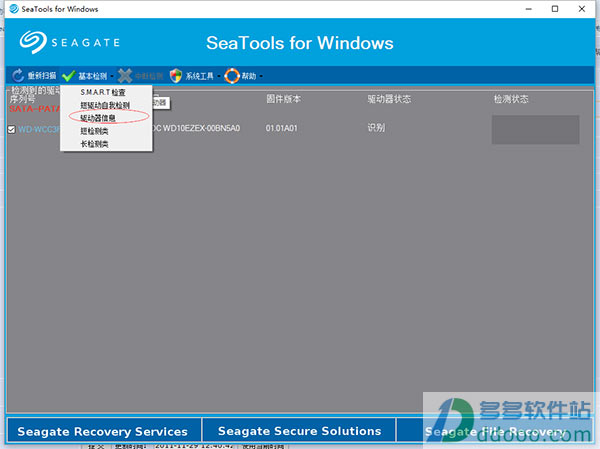Expand the 帮助 dropdown arrow
600x449 pixels.
[x=261, y=76]
